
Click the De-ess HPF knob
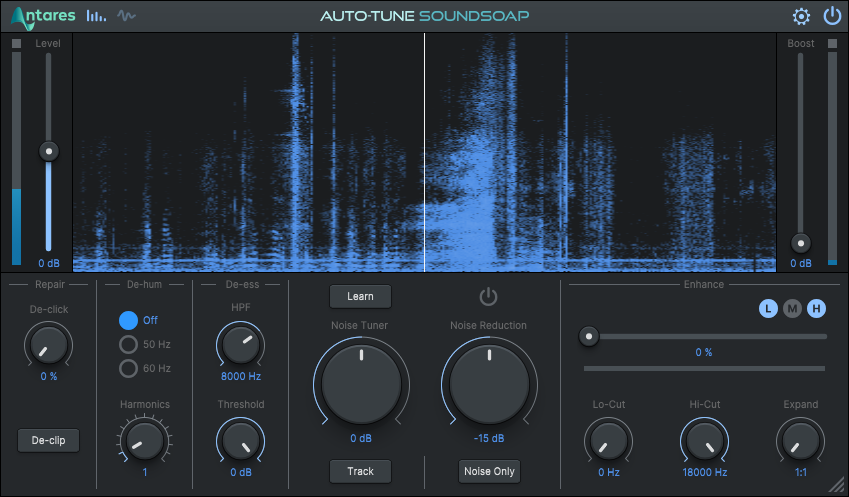tap(240, 345)
